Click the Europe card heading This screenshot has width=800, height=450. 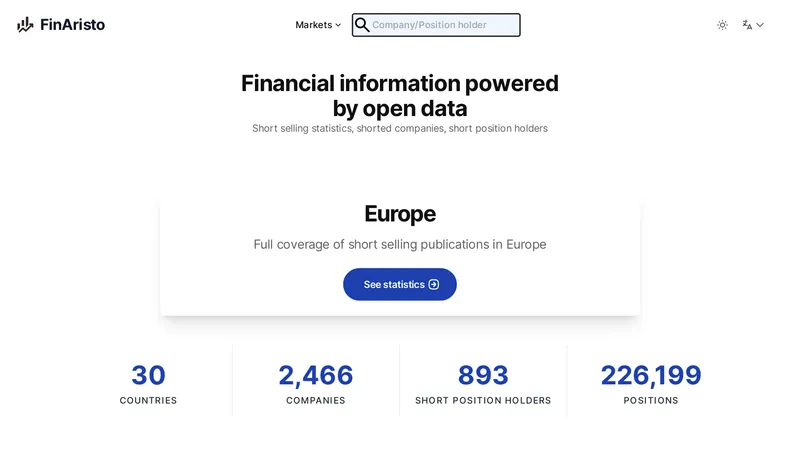(400, 214)
